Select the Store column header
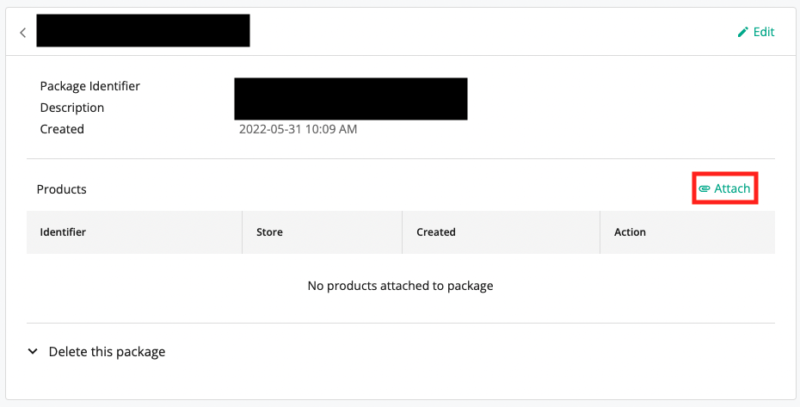 pyautogui.click(x=270, y=232)
